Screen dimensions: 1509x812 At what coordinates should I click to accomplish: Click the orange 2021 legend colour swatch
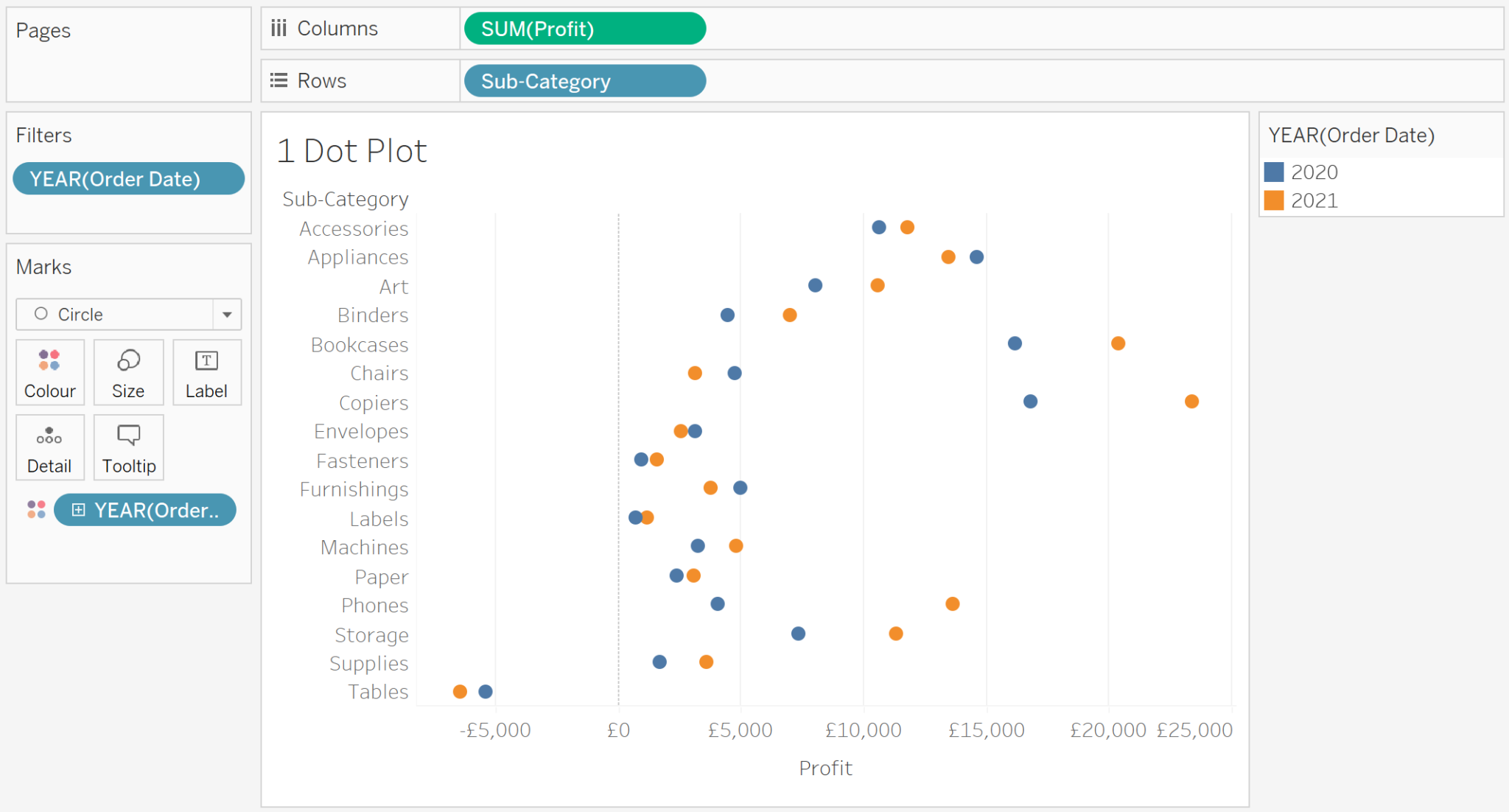click(1274, 200)
